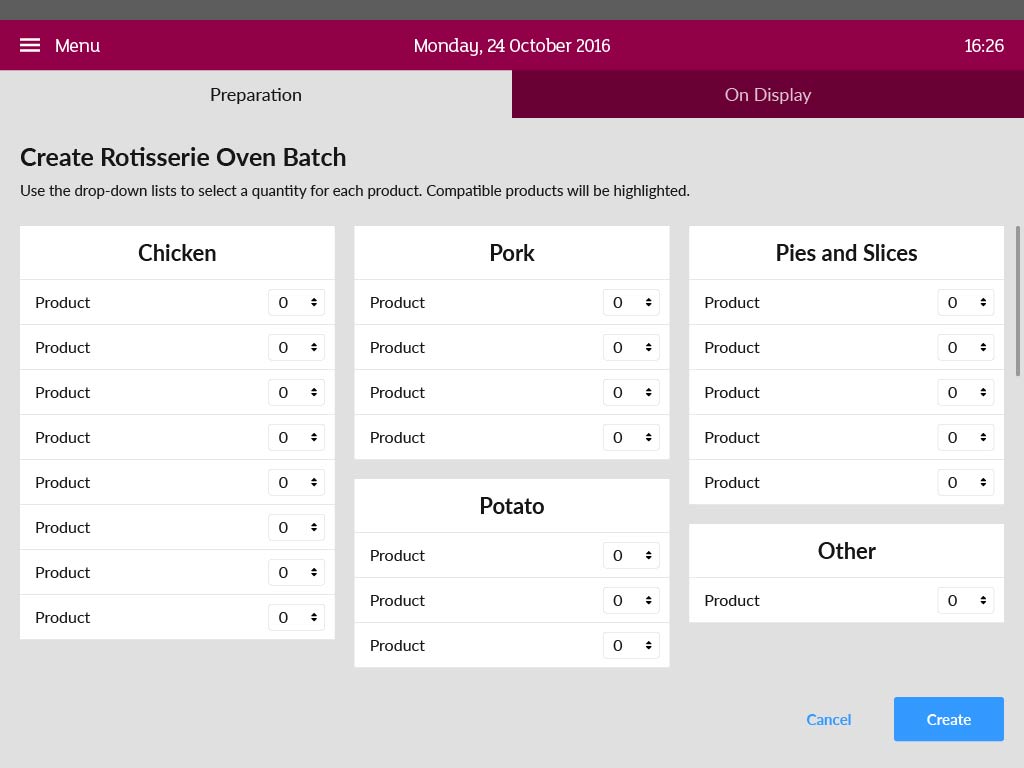
Task: Expand third Potato product quantity dropdown
Action: tap(631, 645)
